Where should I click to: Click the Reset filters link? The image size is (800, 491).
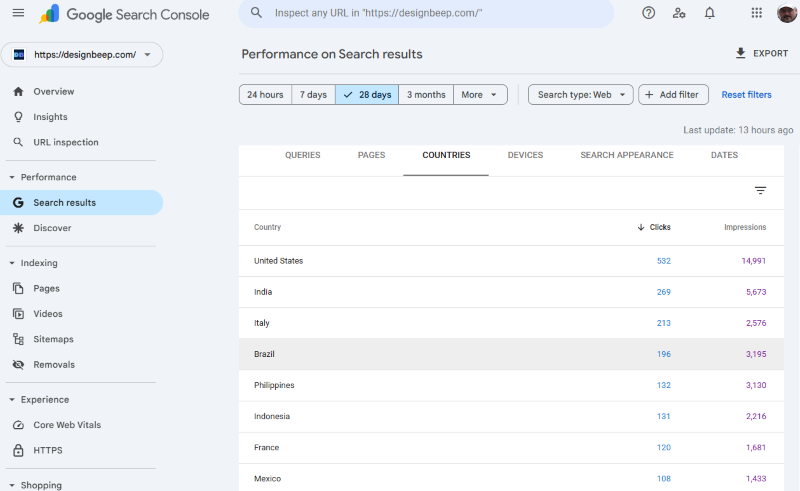(746, 95)
